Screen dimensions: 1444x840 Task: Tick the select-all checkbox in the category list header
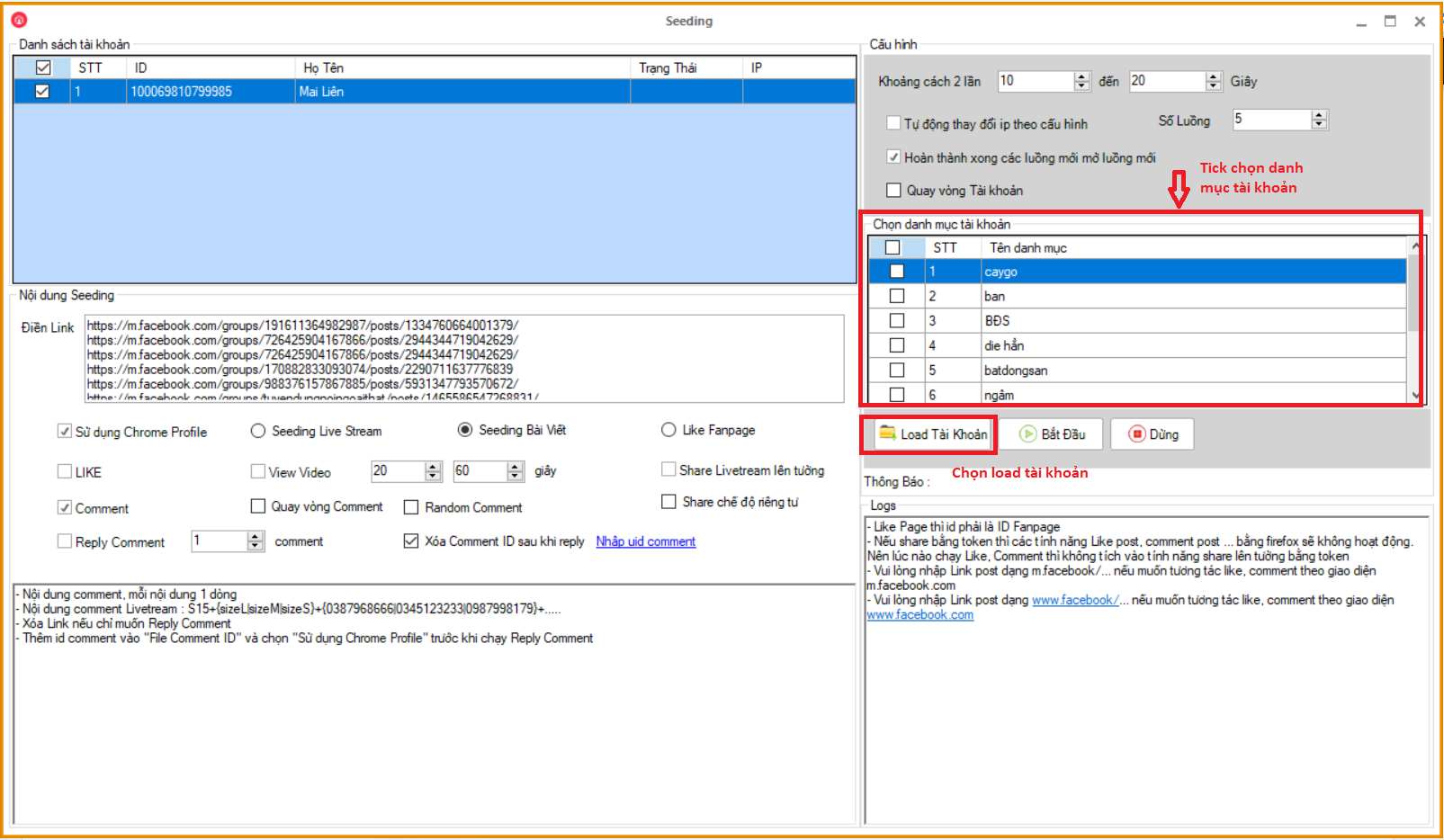click(892, 247)
